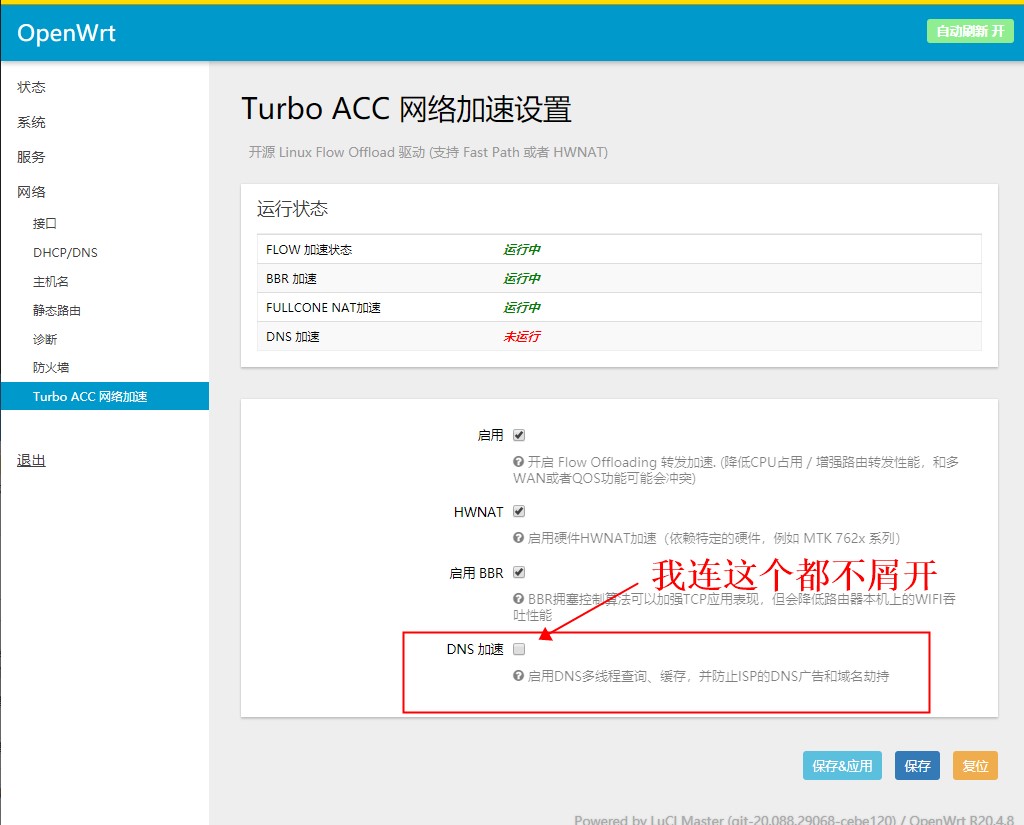
Task: Open the 静态路由 page
Action: point(57,310)
